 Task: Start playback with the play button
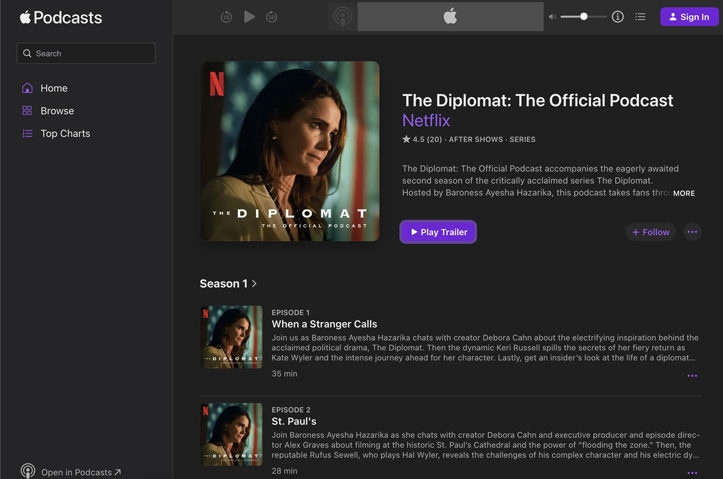coord(249,17)
